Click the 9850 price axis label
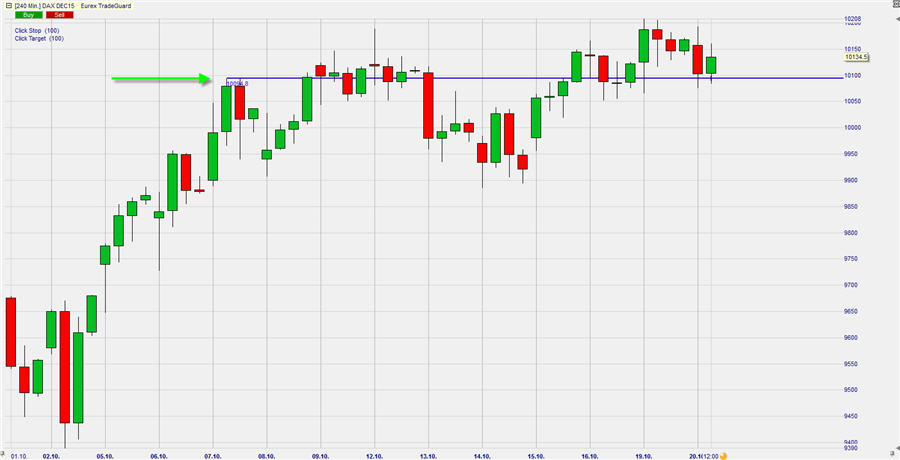Image resolution: width=900 pixels, height=460 pixels. [x=851, y=207]
